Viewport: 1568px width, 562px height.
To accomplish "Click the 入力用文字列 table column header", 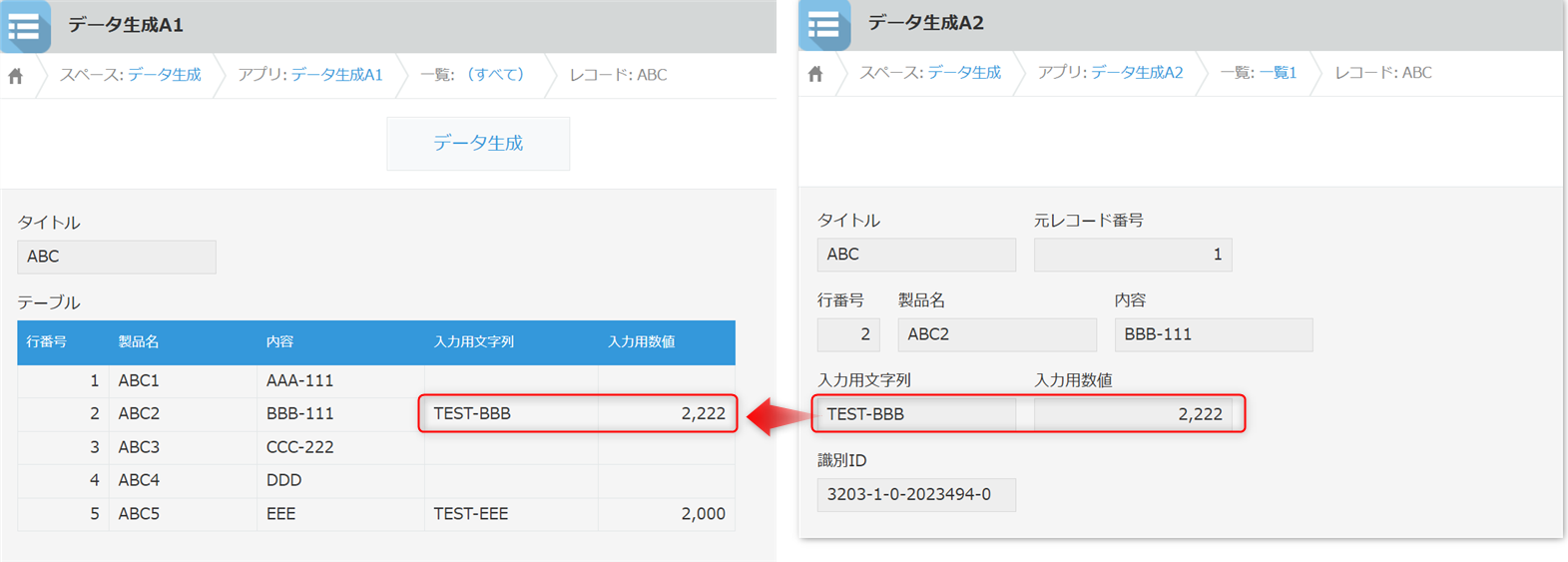I will tap(473, 341).
